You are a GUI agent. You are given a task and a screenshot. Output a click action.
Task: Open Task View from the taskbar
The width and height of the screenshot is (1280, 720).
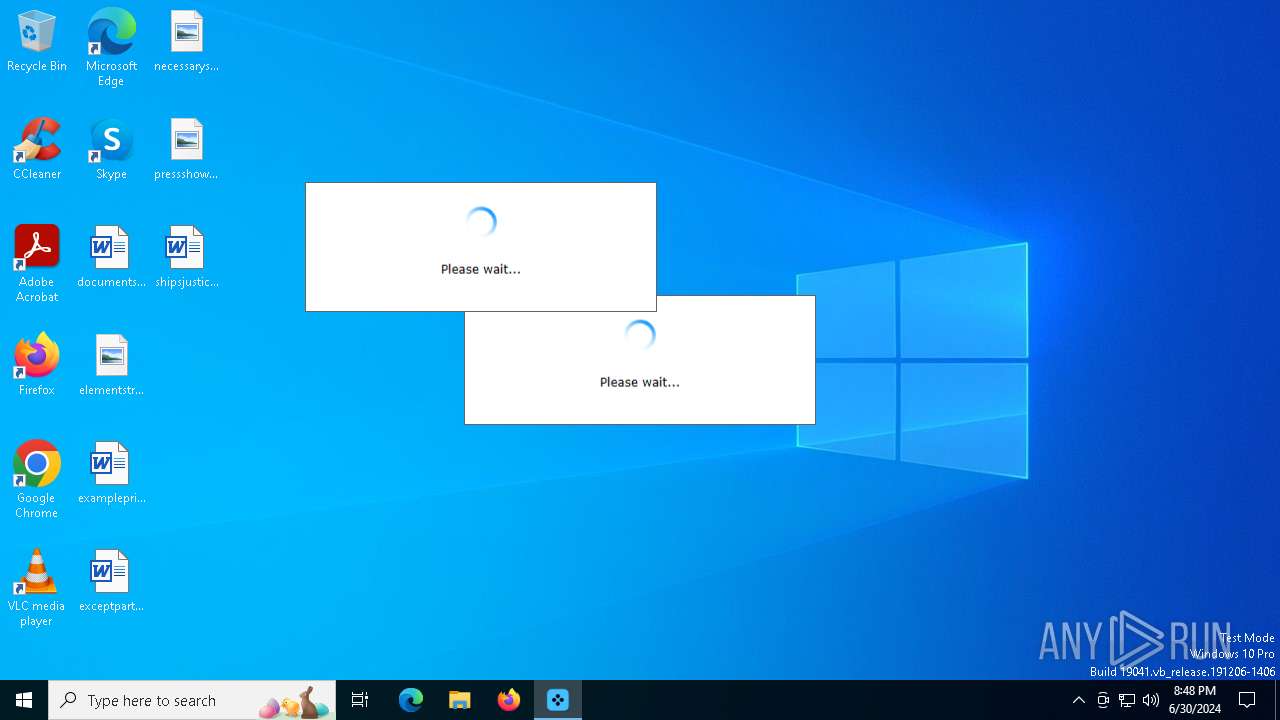[x=360, y=700]
